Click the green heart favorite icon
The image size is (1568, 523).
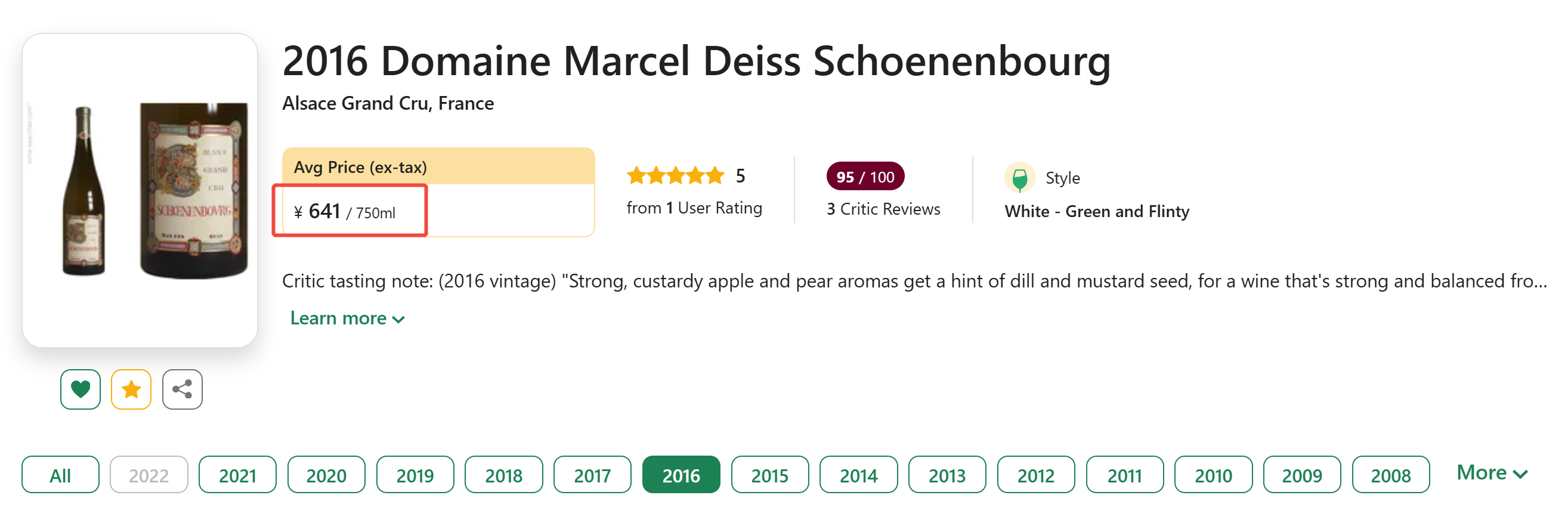[x=81, y=389]
